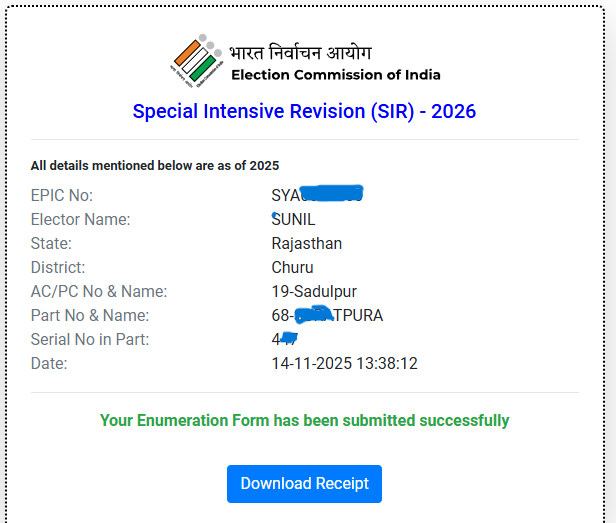Select the date value 14-11-2025 13:38:12
Viewport: 616px width, 523px height.
click(x=344, y=364)
